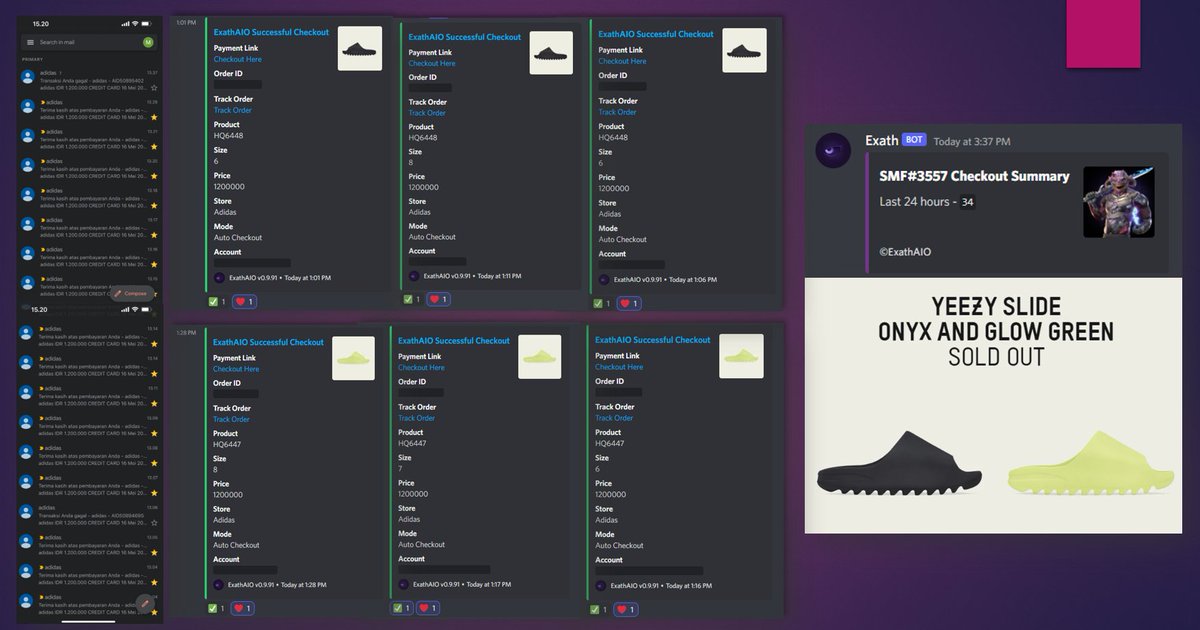Click the Glow Green Yeezy Slide image
Viewport: 1200px width, 630px height.
tap(1091, 462)
